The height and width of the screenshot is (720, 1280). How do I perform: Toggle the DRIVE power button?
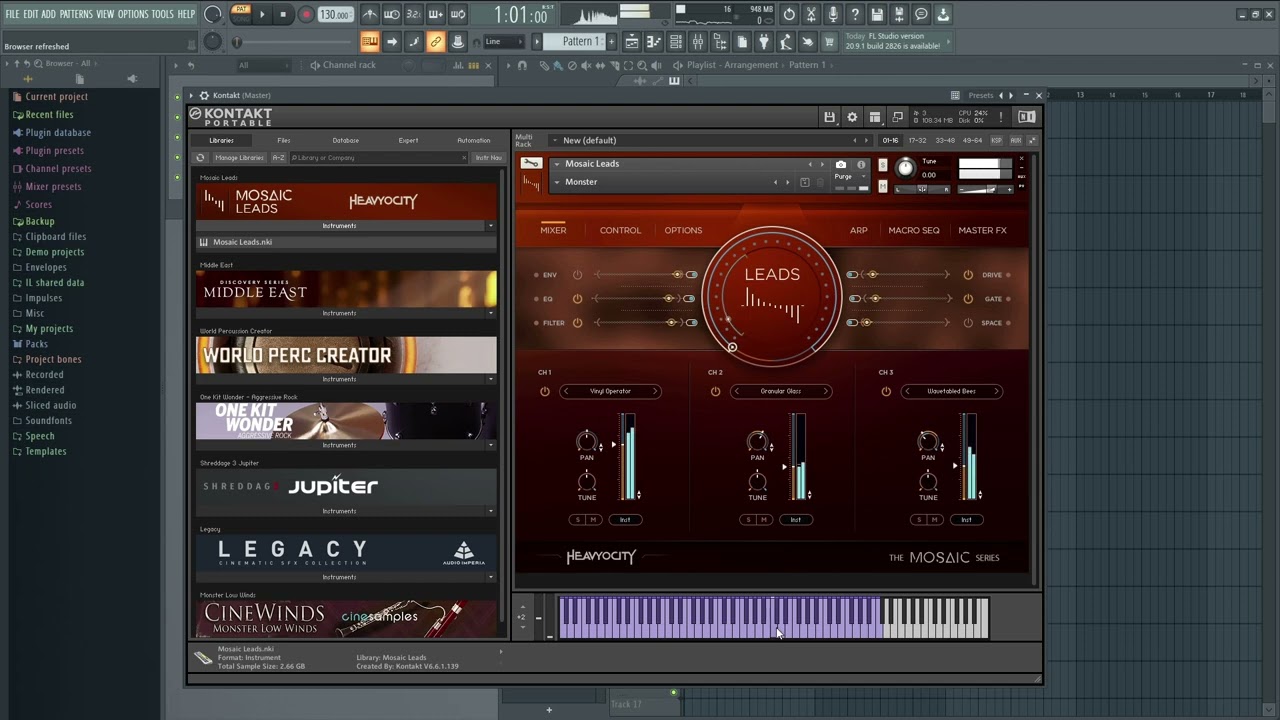pyautogui.click(x=968, y=275)
